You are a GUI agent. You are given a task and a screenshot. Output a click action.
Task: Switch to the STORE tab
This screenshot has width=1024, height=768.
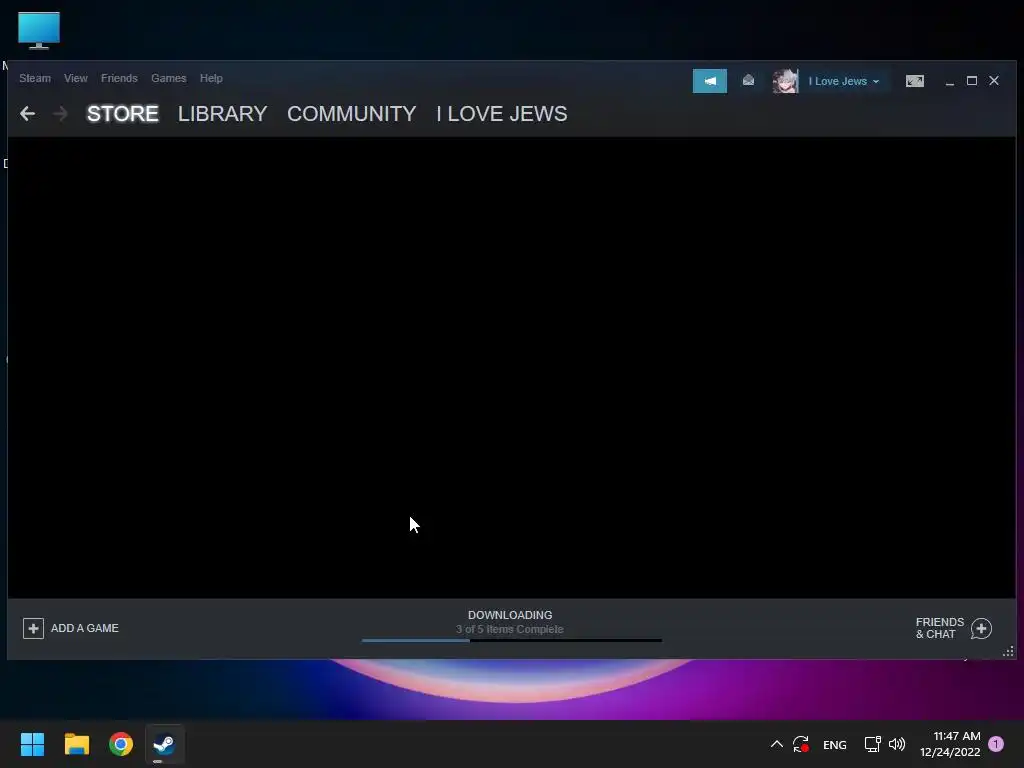click(x=123, y=114)
